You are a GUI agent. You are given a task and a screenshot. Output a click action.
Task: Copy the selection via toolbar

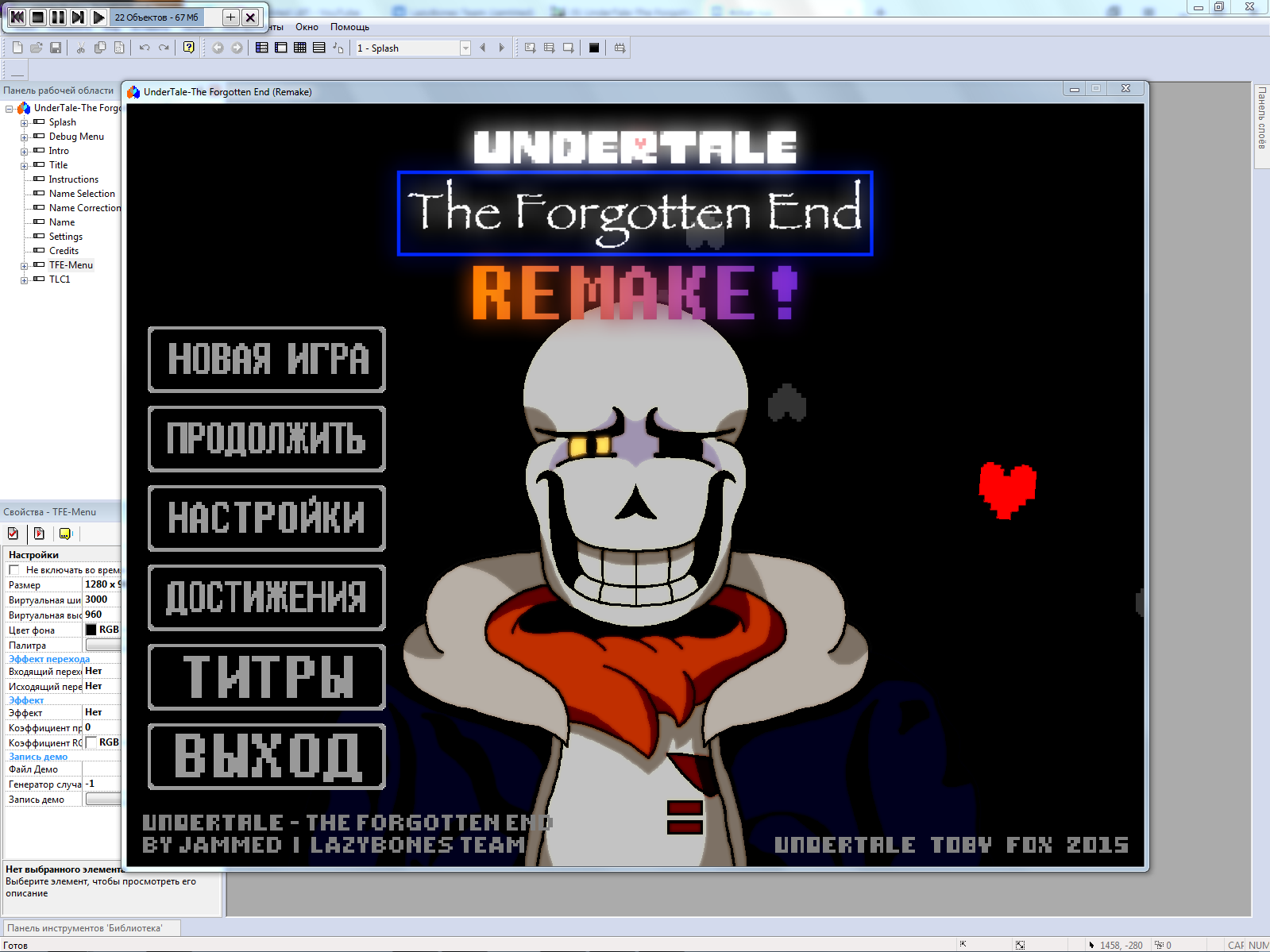(100, 48)
